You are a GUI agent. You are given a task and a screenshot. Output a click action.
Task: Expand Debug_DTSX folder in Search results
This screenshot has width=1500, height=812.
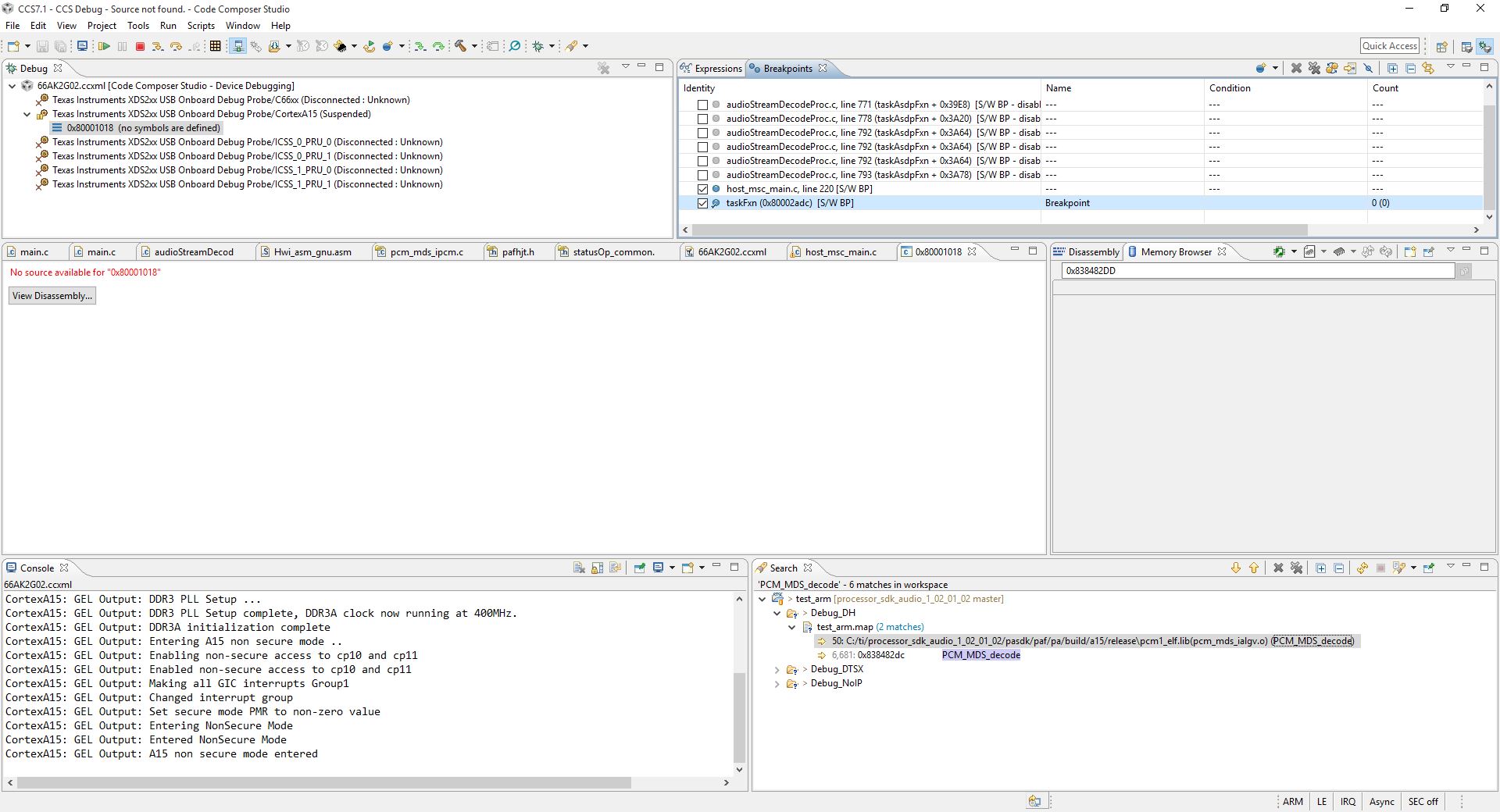click(777, 669)
